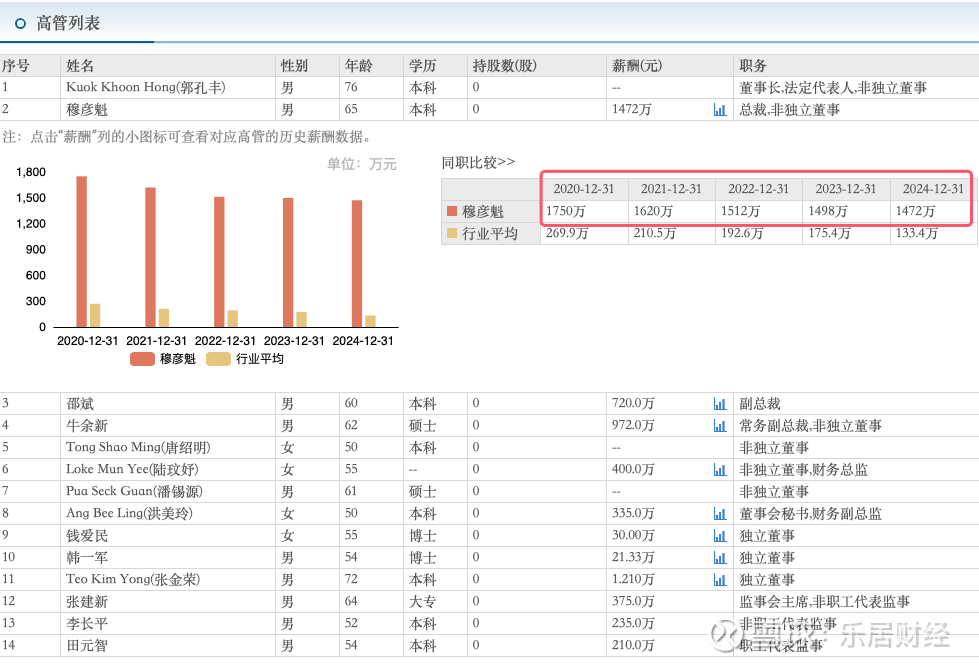Screen dimensions: 979x665
Task: Select the name Pua Seck Guan(潘锡源)
Action: coord(134,491)
